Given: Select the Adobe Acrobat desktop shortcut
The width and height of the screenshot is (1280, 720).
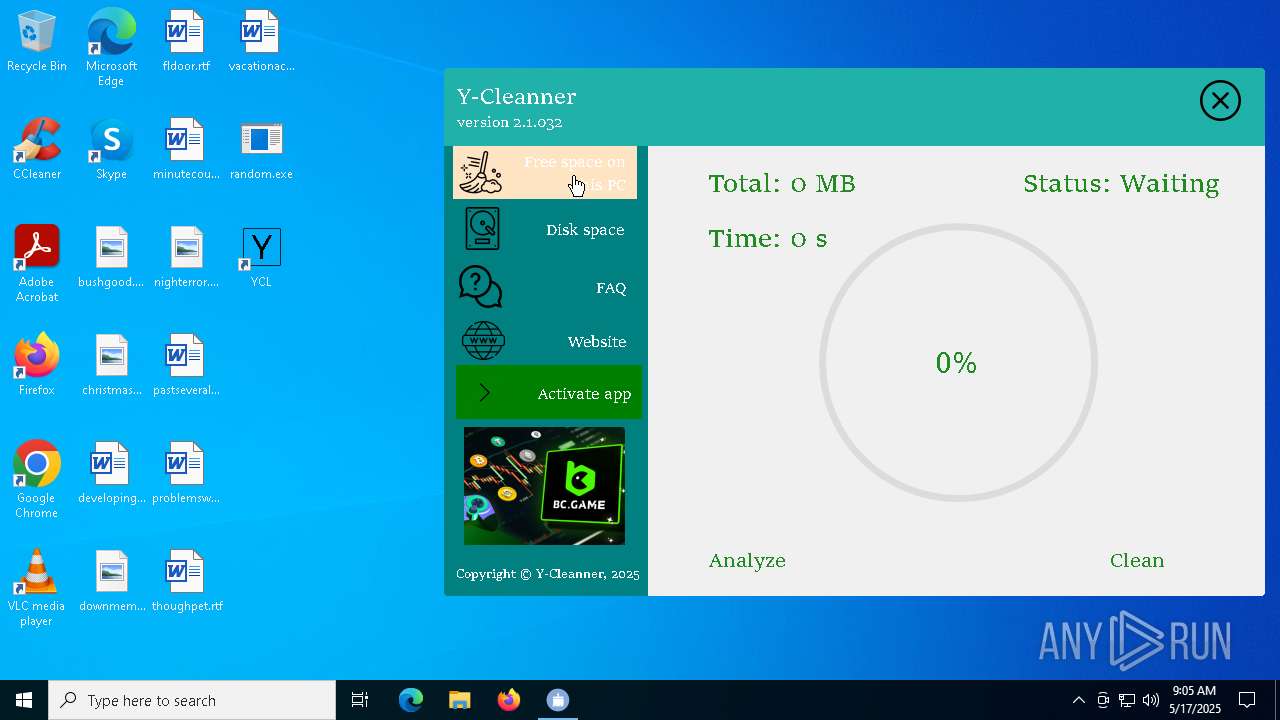Looking at the screenshot, I should coord(37,264).
